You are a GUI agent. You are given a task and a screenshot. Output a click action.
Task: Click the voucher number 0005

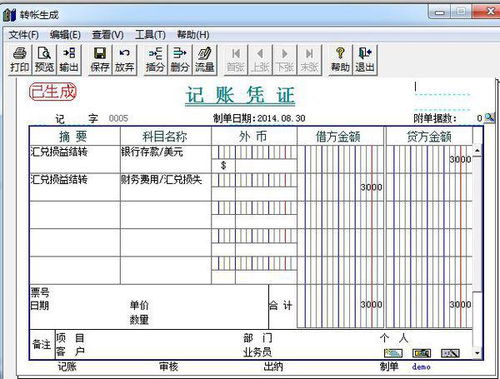pyautogui.click(x=118, y=118)
